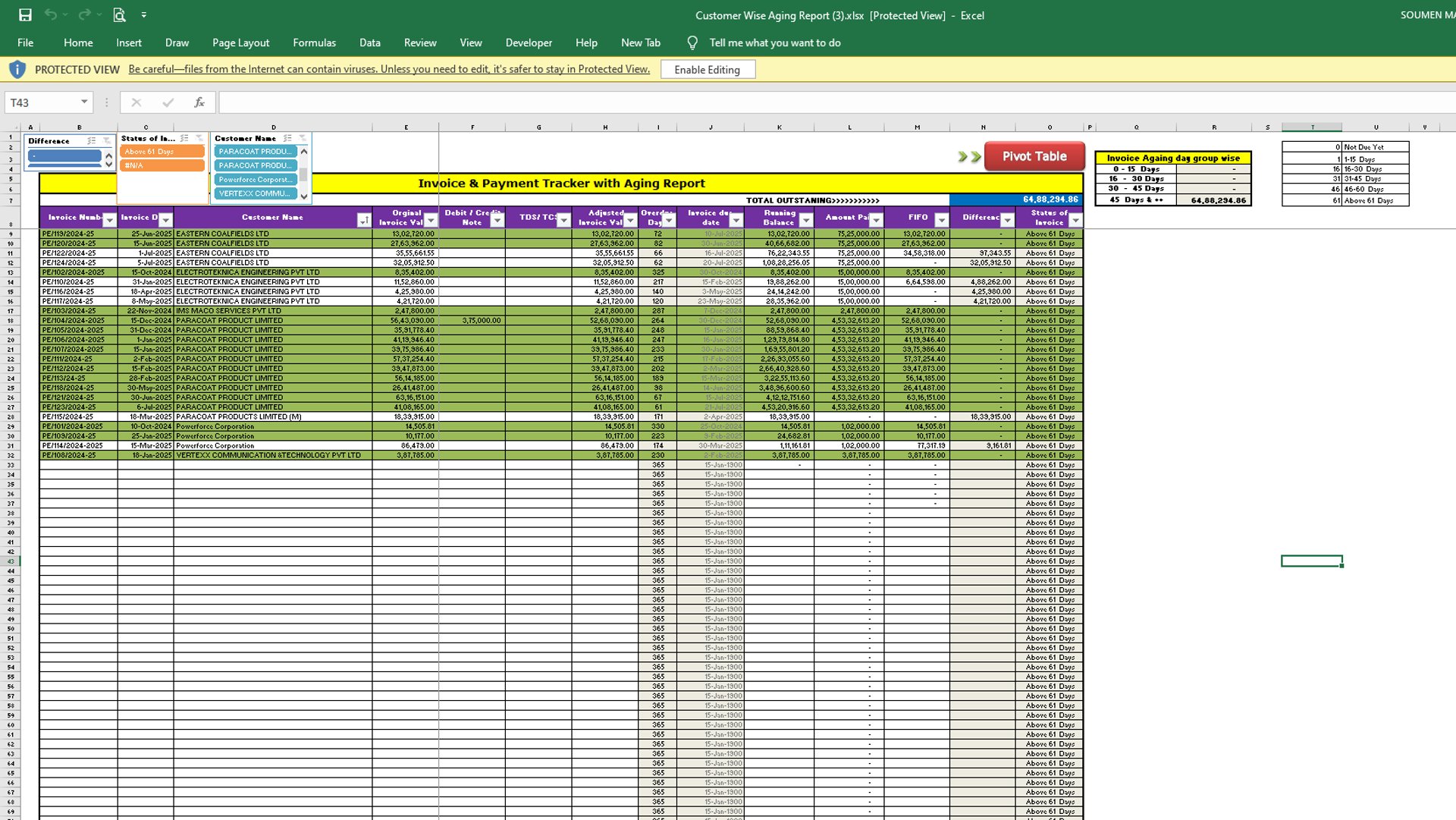
Task: Click the Save icon in quick access toolbar
Action: (25, 14)
